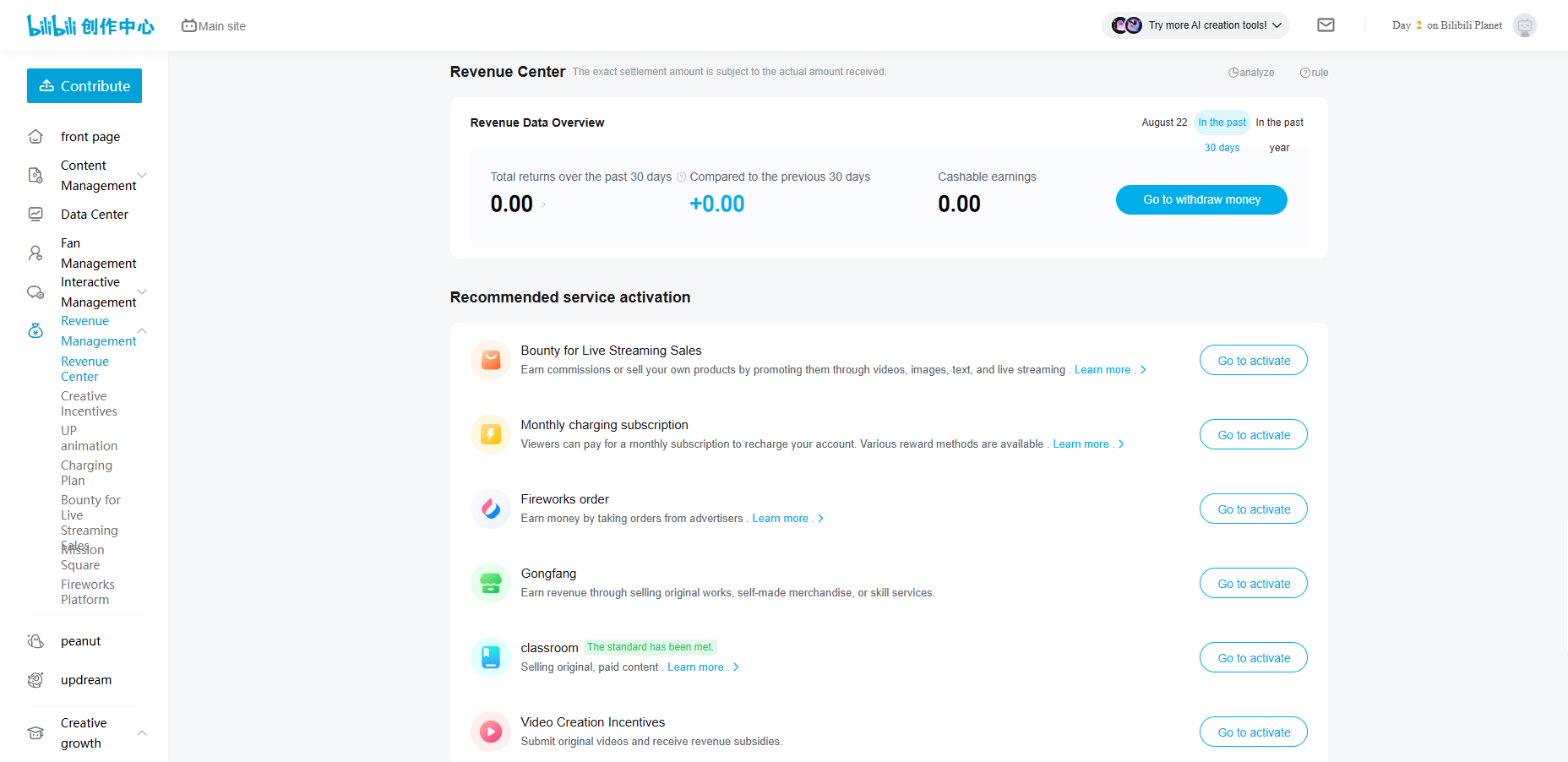
Task: Activate Monthly charging subscription
Action: (x=1254, y=435)
